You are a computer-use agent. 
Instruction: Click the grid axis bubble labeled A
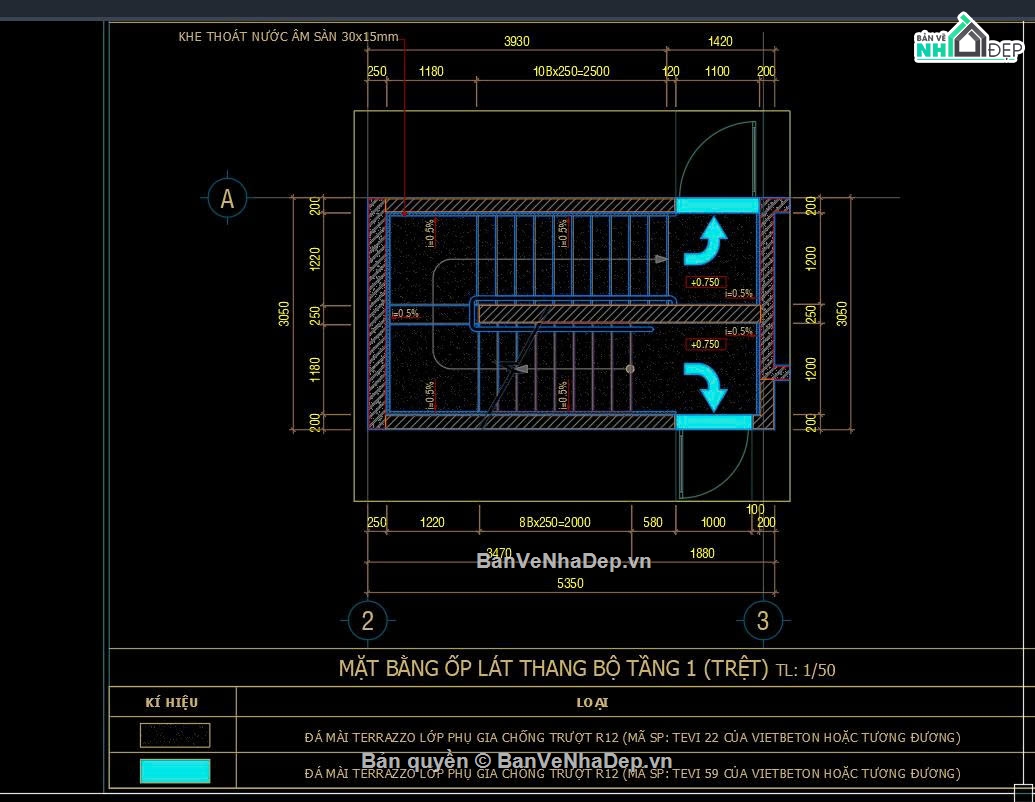(x=227, y=198)
